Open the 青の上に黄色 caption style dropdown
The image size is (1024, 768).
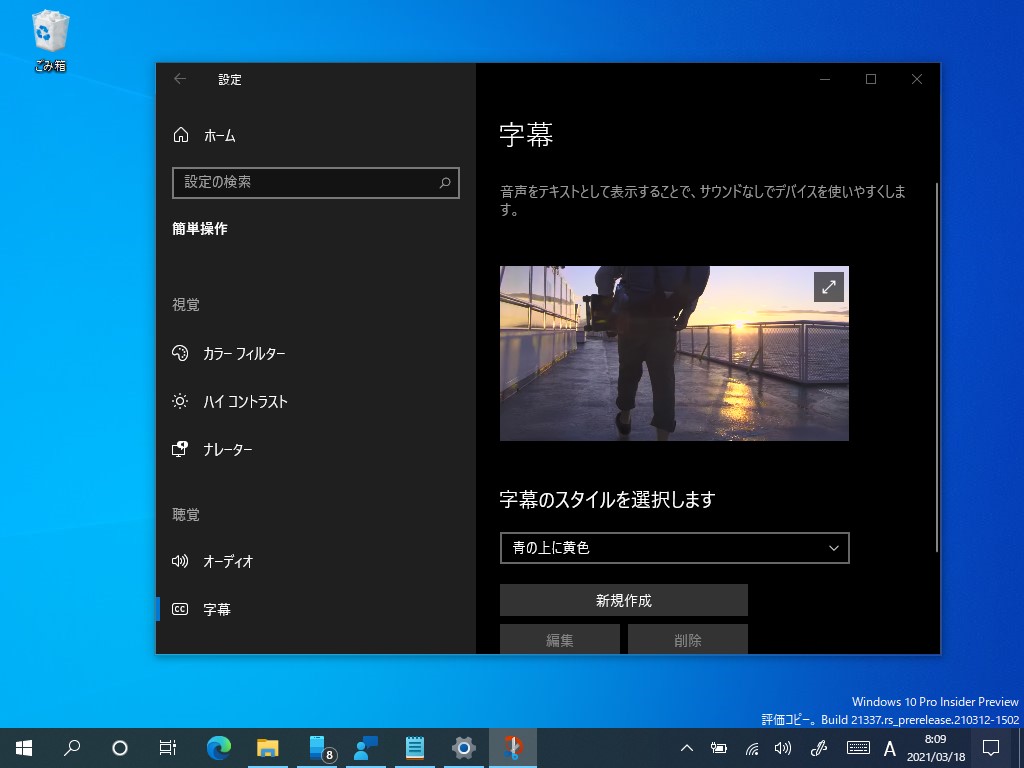[674, 548]
